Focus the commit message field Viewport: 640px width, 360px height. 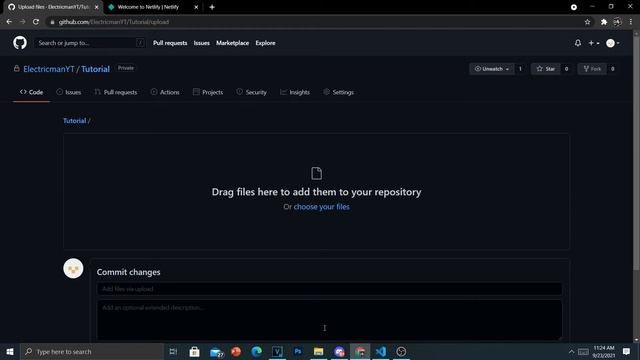point(329,289)
